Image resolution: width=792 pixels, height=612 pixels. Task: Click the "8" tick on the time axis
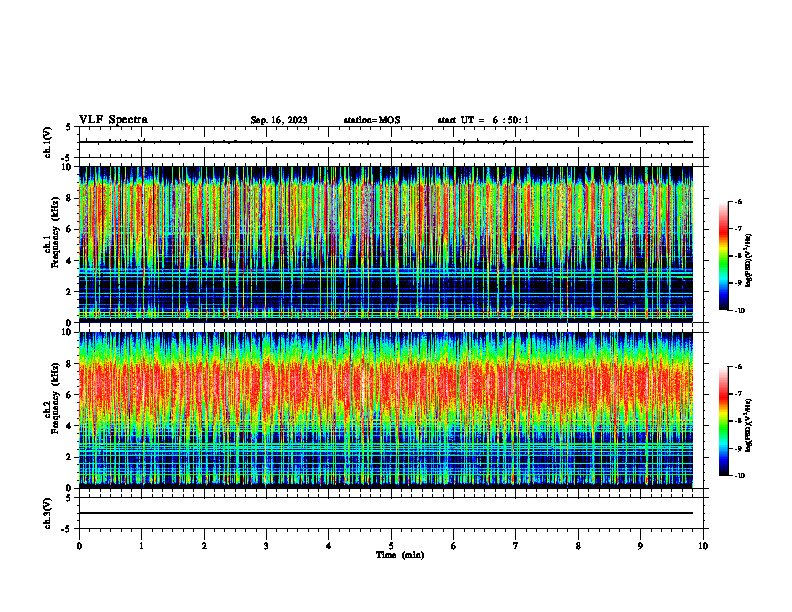click(578, 546)
